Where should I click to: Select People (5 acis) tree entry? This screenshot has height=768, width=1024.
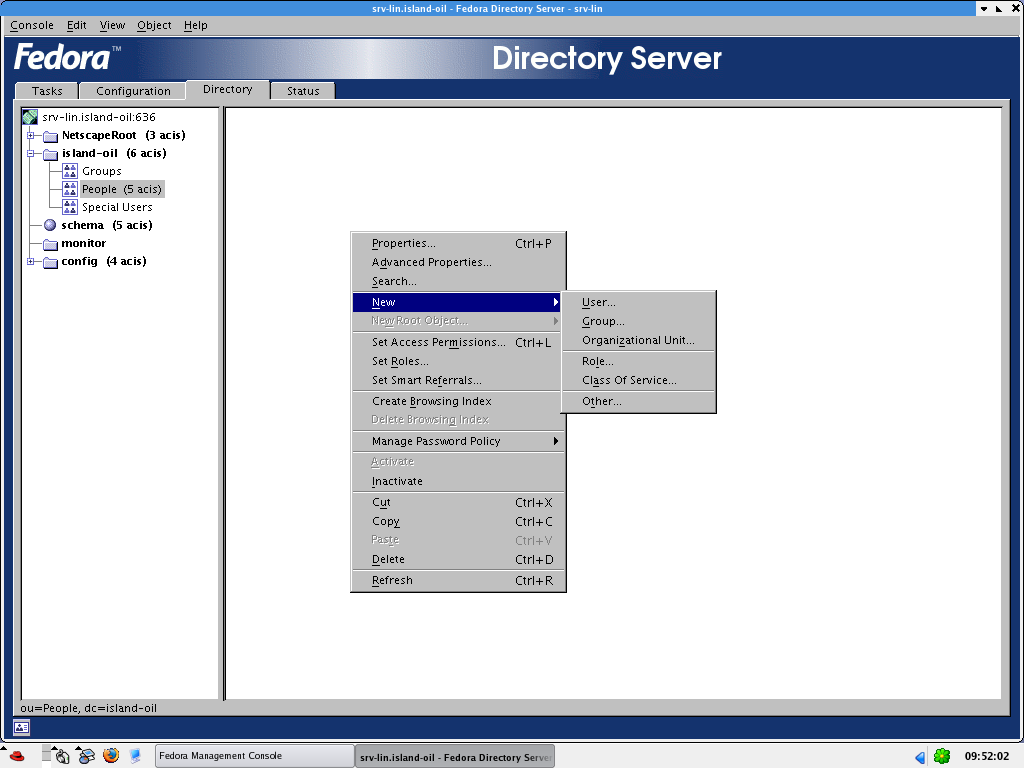coord(121,189)
